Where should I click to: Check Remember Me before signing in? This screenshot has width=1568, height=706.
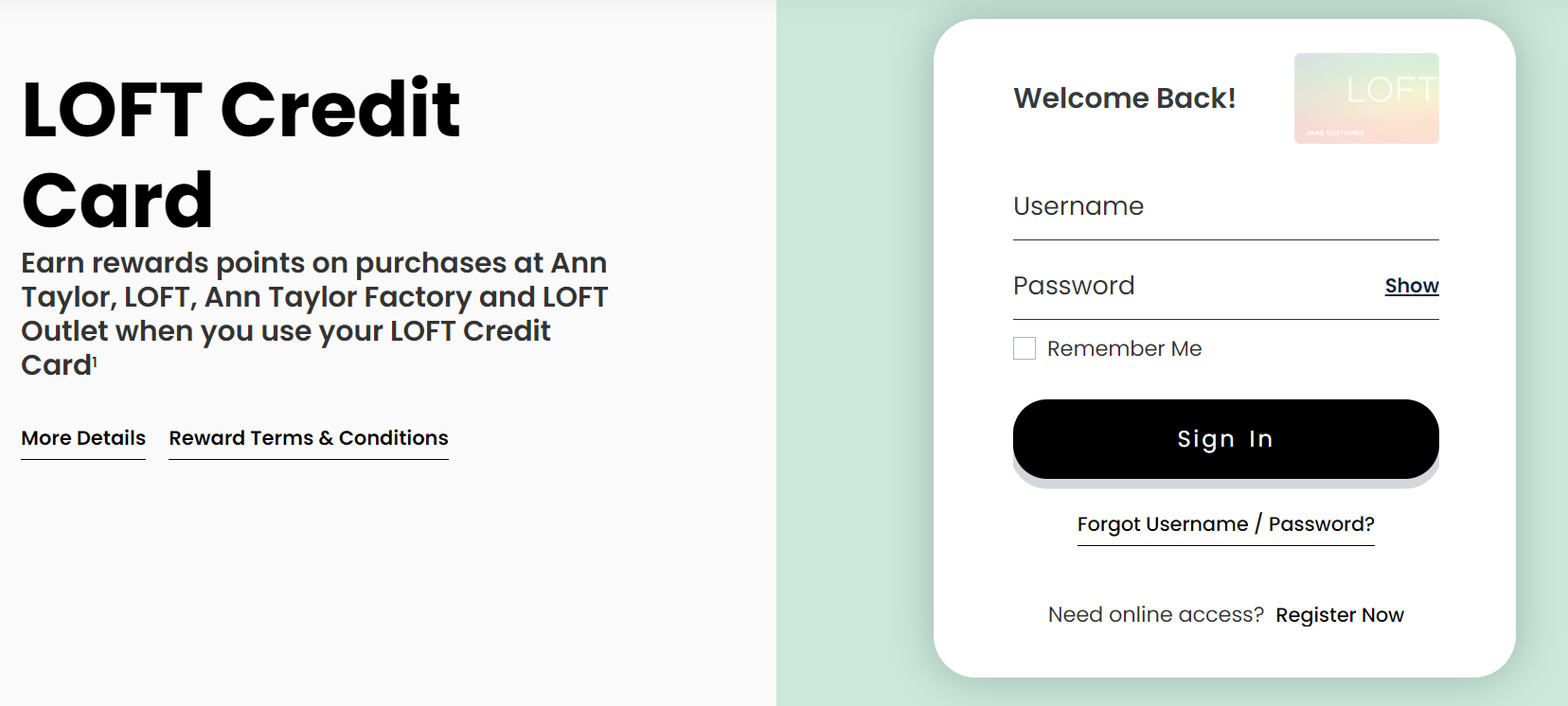click(1025, 348)
